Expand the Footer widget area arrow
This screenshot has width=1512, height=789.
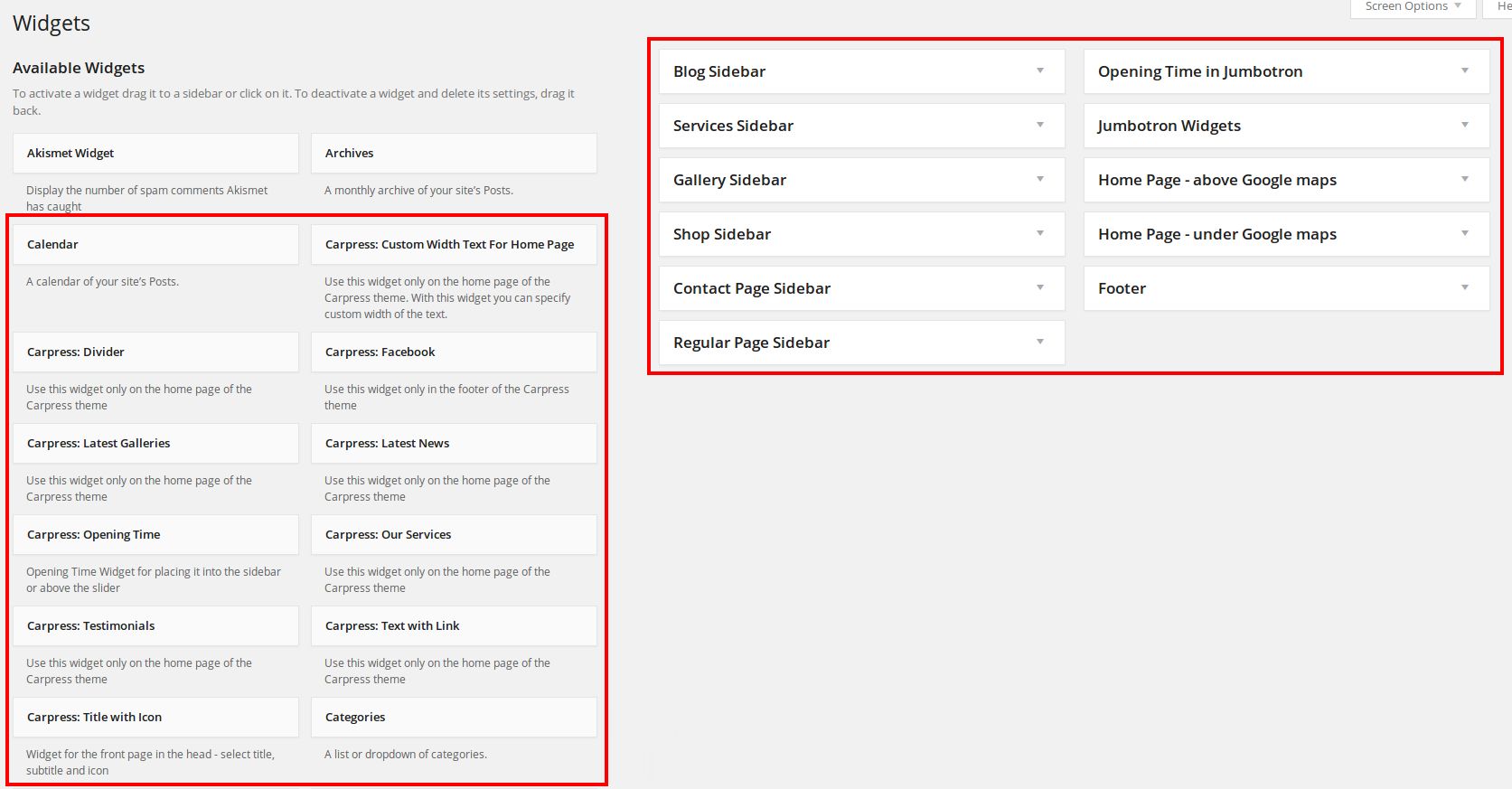click(x=1464, y=288)
